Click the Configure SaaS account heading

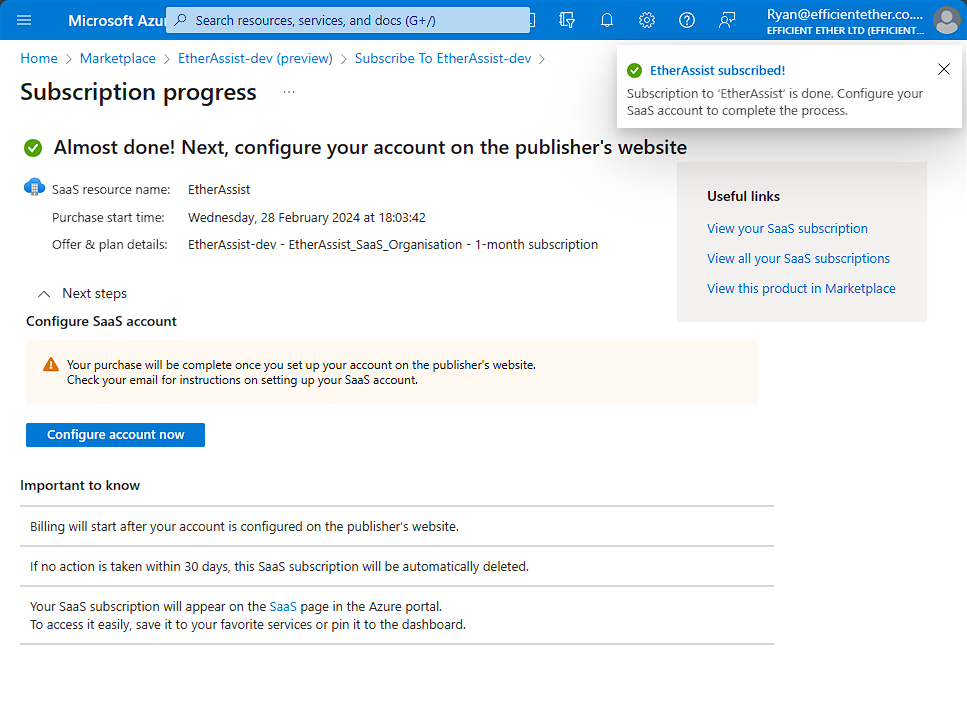pyautogui.click(x=101, y=321)
